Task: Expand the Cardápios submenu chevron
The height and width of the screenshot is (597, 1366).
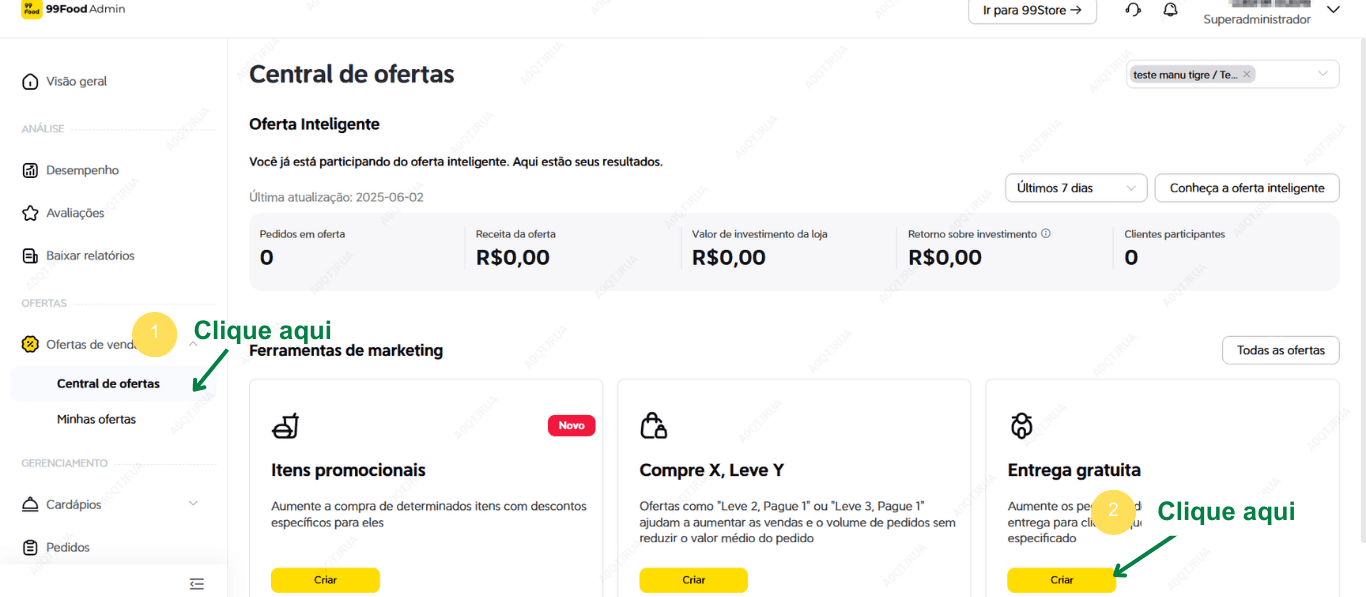Action: coord(193,504)
